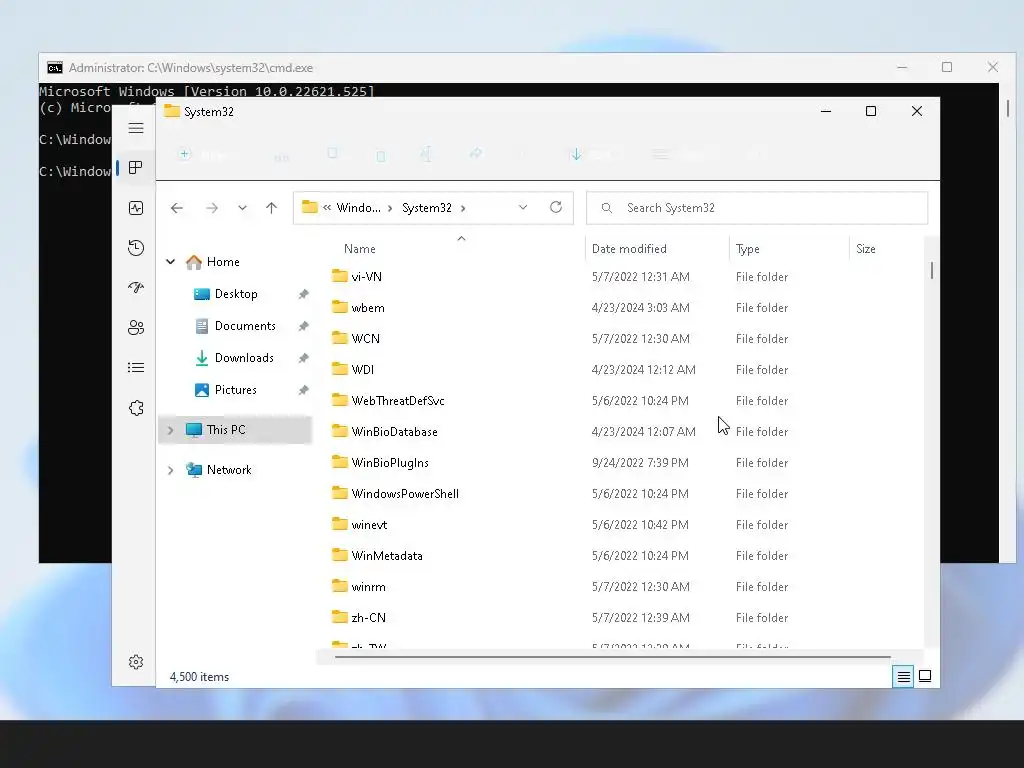This screenshot has height=768, width=1024.
Task: Open Task Manager settings gear
Action: point(136,662)
